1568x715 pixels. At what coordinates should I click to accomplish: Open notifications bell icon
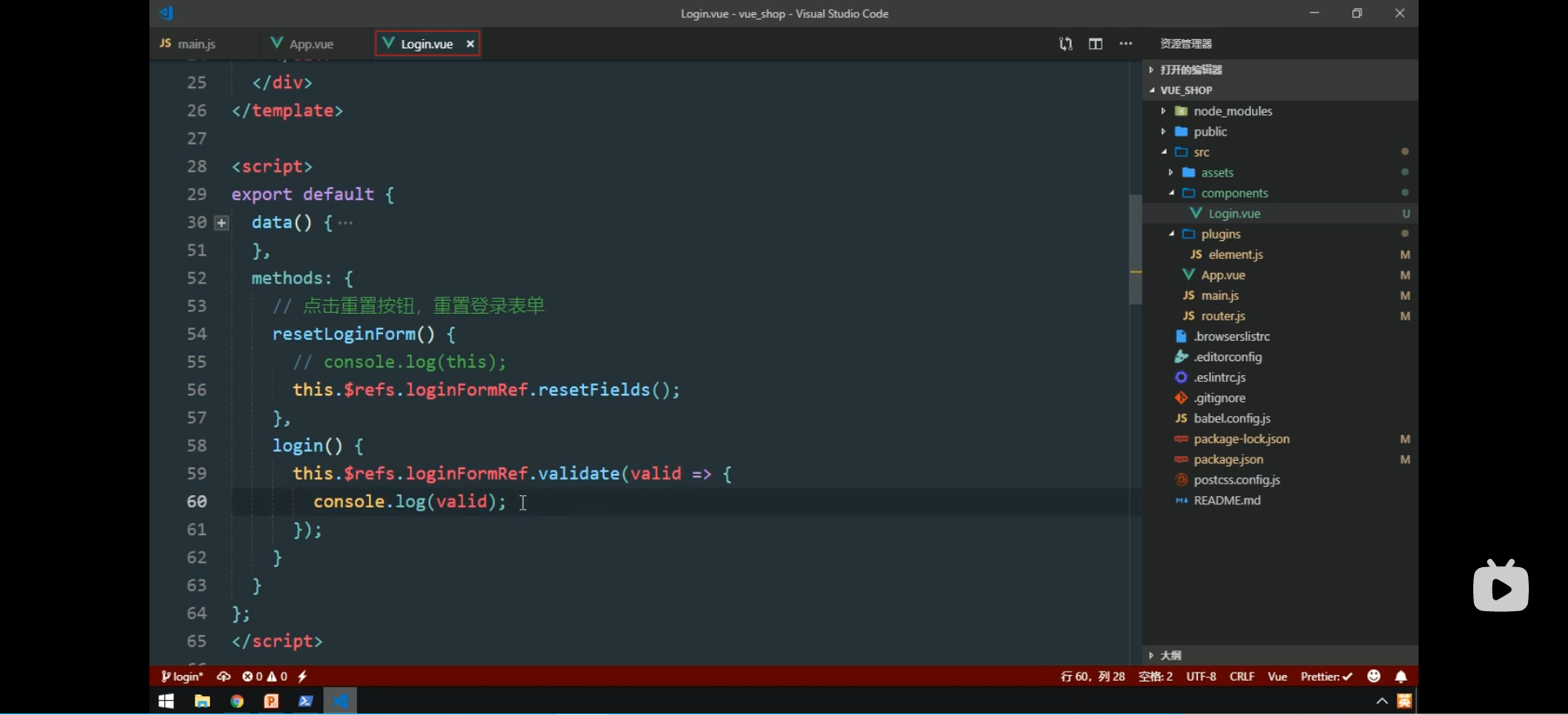(x=1401, y=677)
